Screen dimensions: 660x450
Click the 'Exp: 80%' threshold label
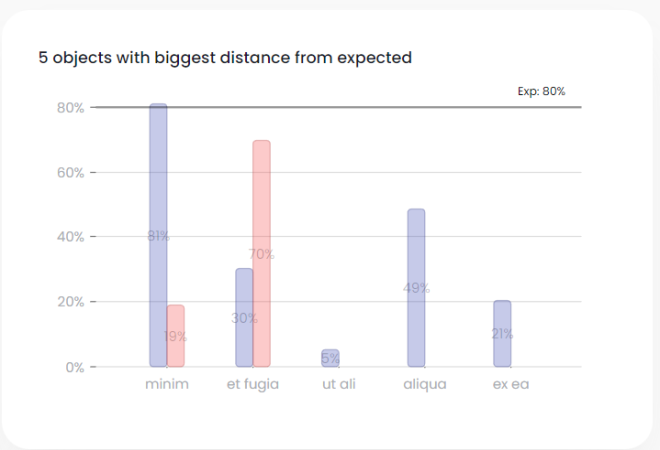coord(541,91)
